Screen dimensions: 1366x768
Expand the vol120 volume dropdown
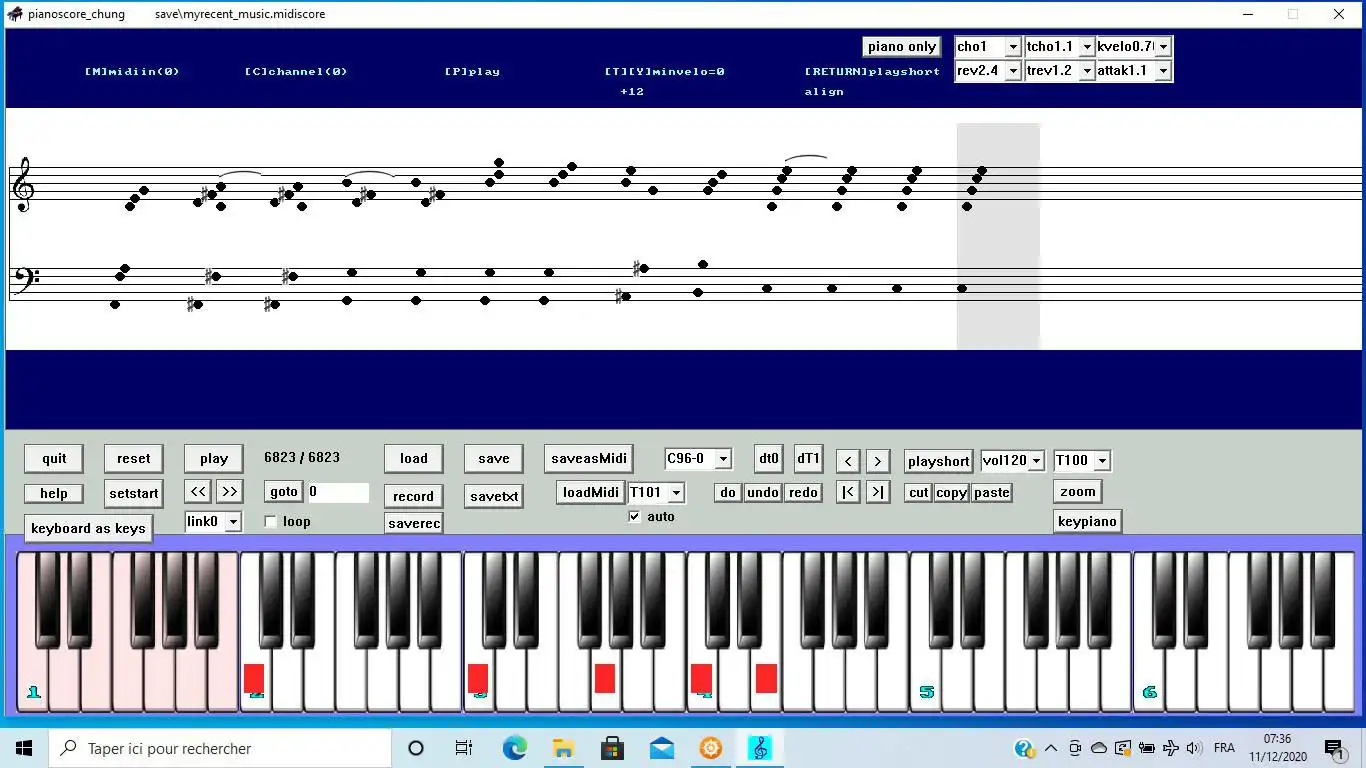point(1036,461)
